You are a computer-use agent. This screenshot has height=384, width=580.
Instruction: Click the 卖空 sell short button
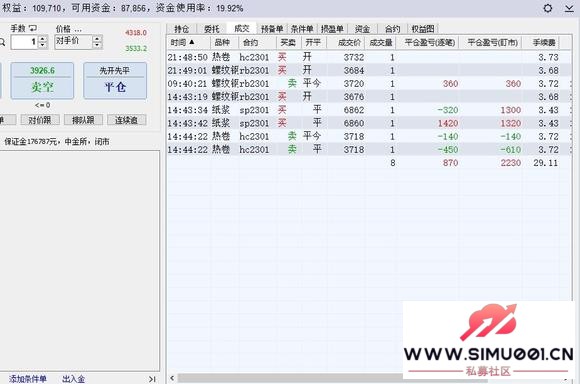pos(42,81)
